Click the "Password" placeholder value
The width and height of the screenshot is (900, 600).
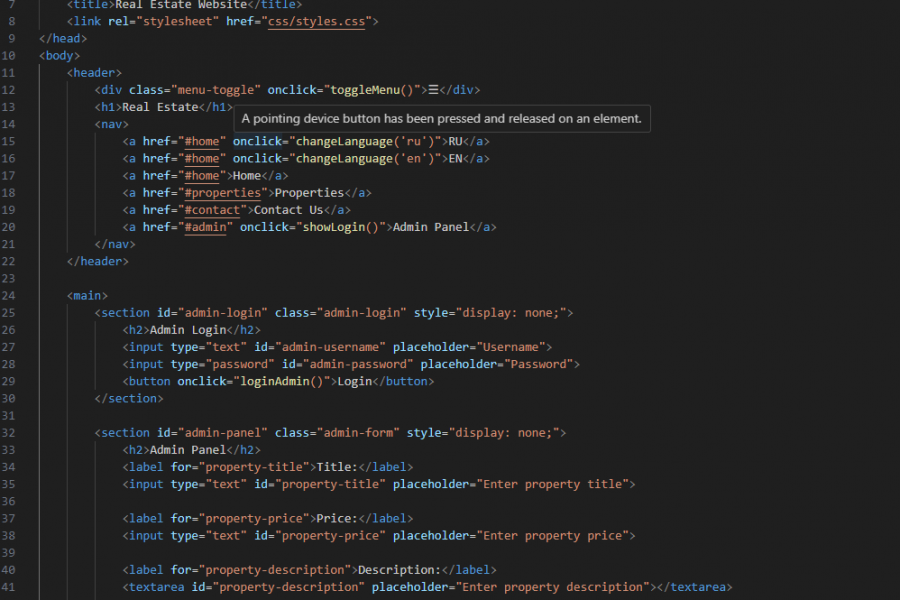[x=539, y=365]
